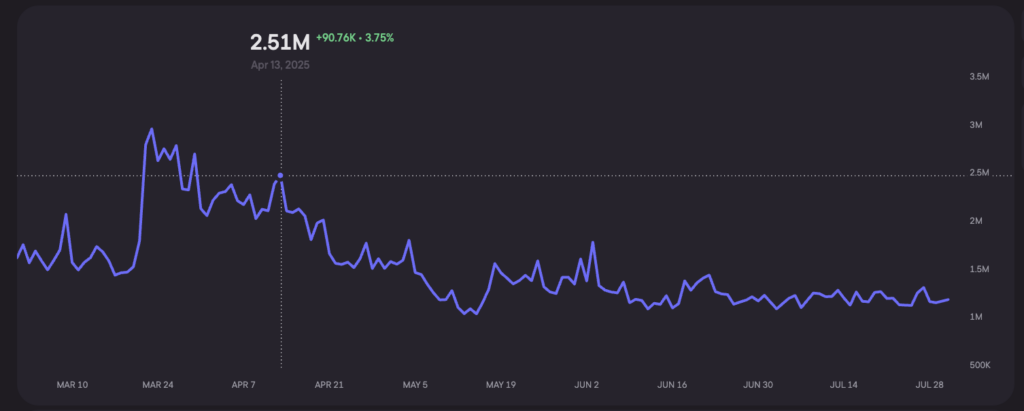
Task: Click the Apr 13, 2025 date label
Action: 280,65
